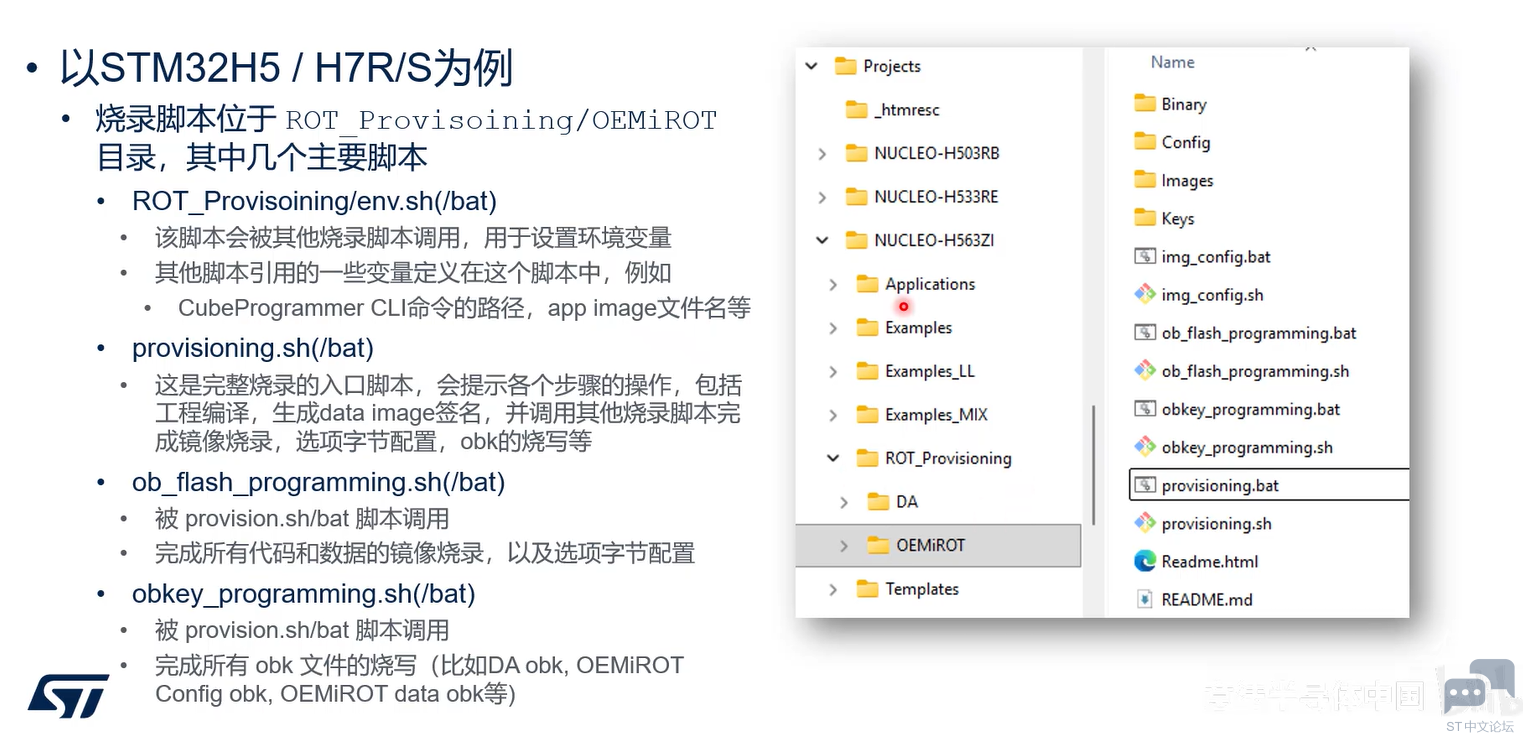Viewport: 1523px width, 742px height.
Task: Select the Examples folder in the tree
Action: [918, 328]
